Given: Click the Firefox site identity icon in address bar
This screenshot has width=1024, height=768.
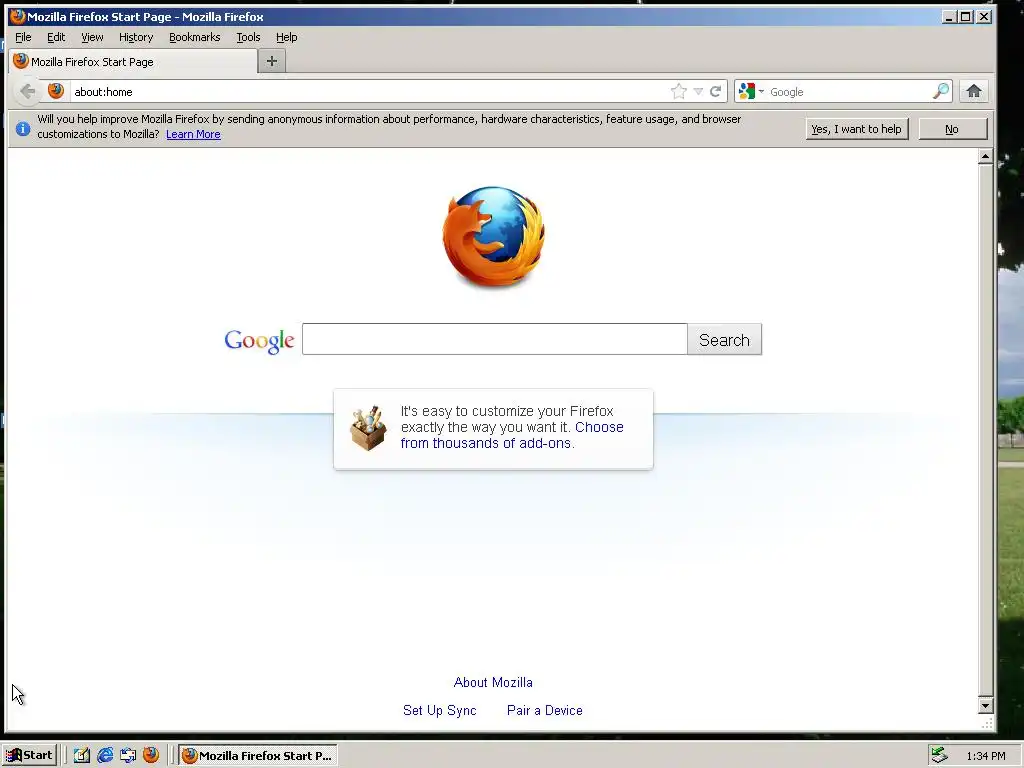Looking at the screenshot, I should point(56,91).
